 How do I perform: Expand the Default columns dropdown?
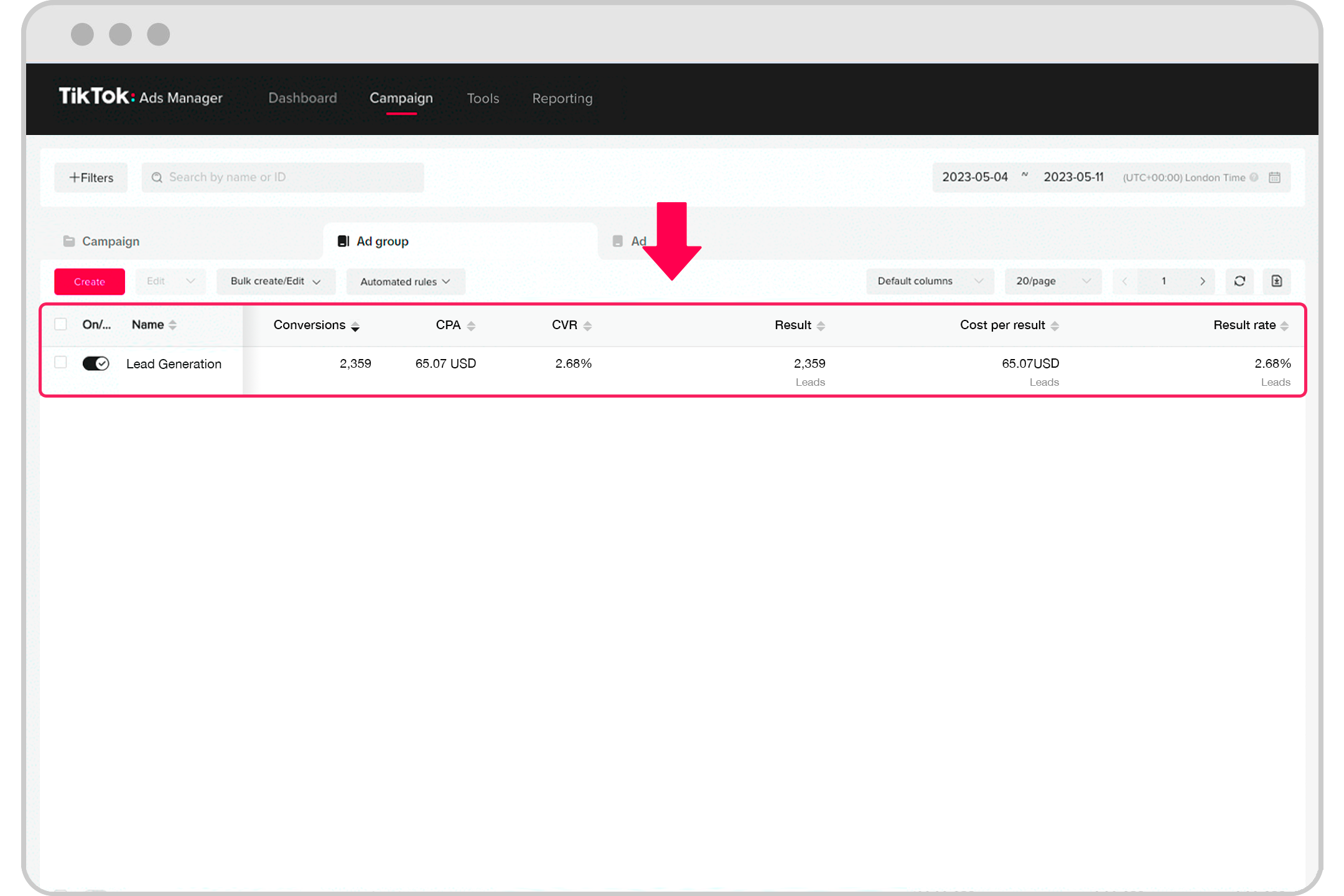tap(929, 281)
